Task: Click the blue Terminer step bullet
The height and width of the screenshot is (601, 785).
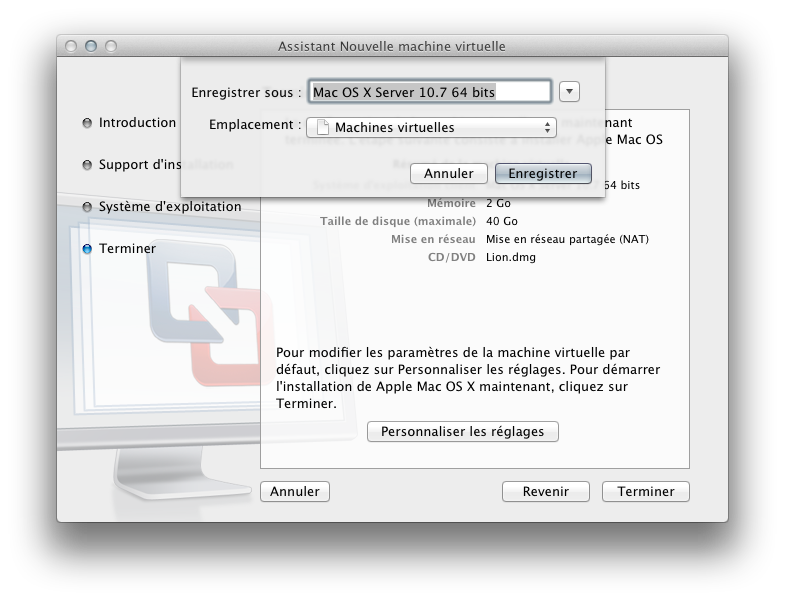Action: [x=87, y=249]
